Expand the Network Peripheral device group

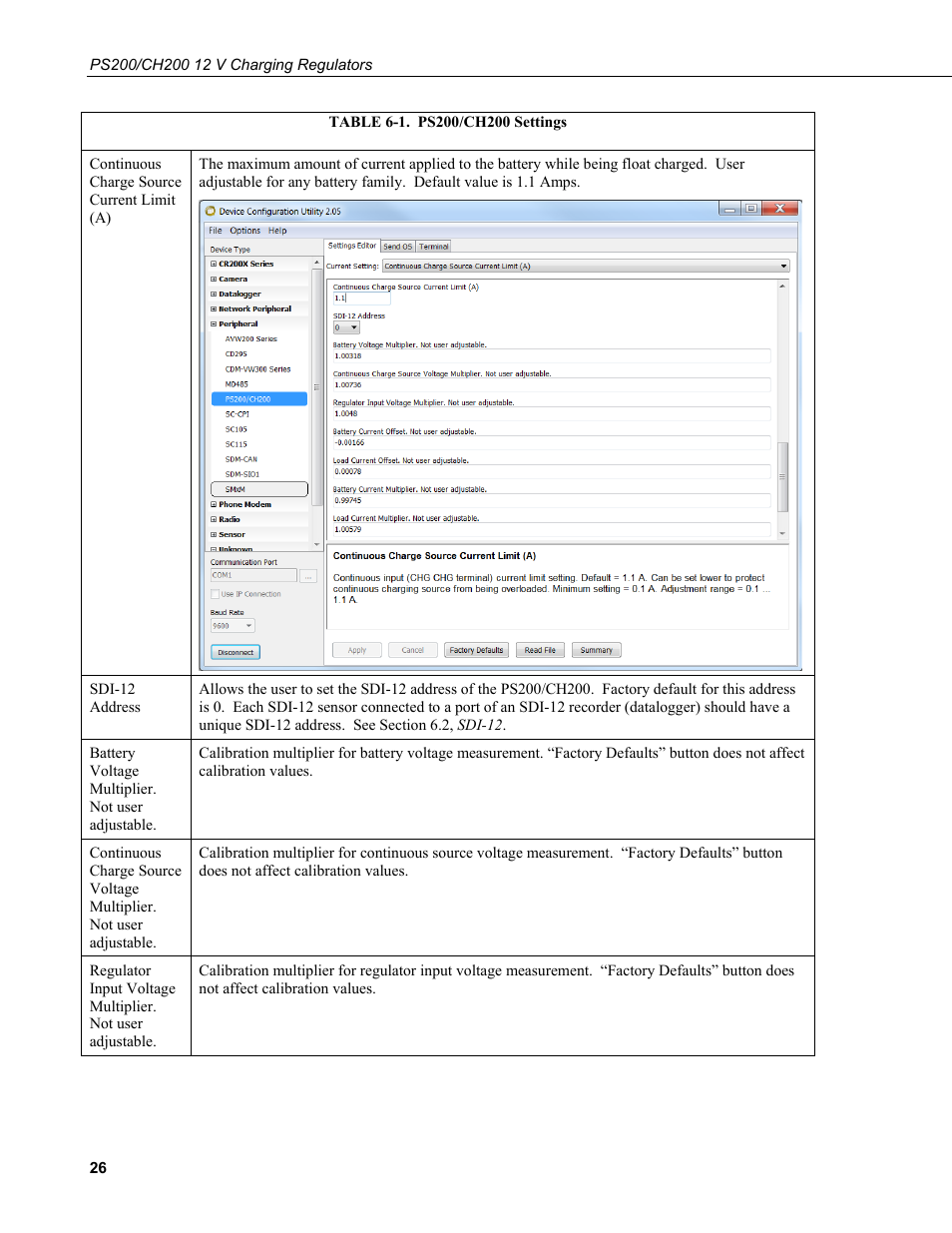tap(213, 309)
